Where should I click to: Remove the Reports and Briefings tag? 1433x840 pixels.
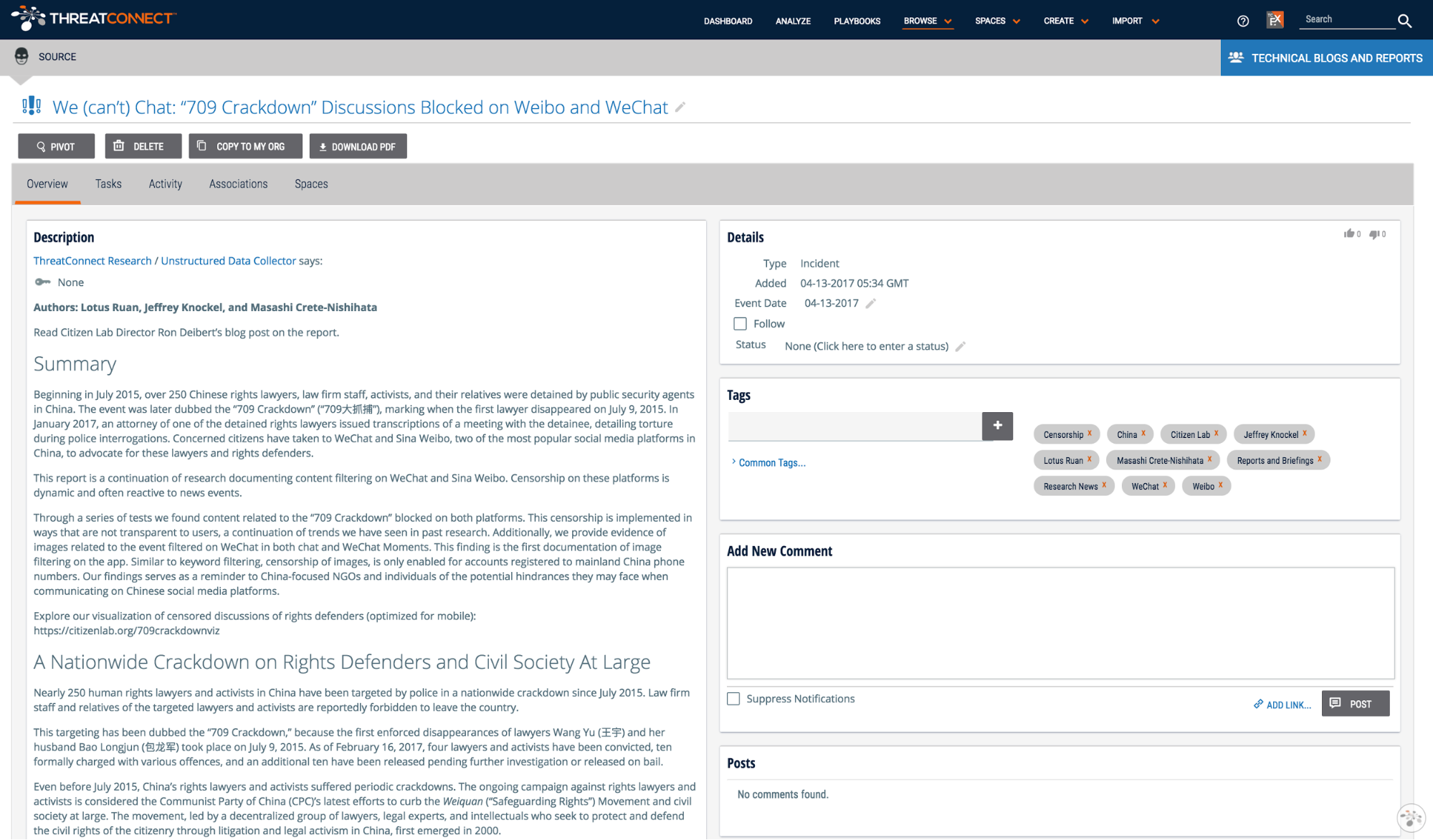(1320, 459)
